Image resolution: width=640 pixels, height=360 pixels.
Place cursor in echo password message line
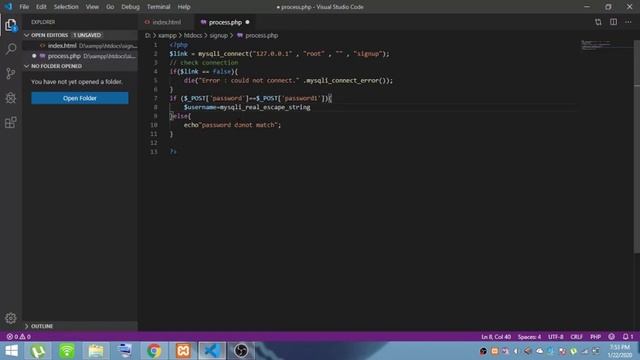pyautogui.click(x=232, y=125)
